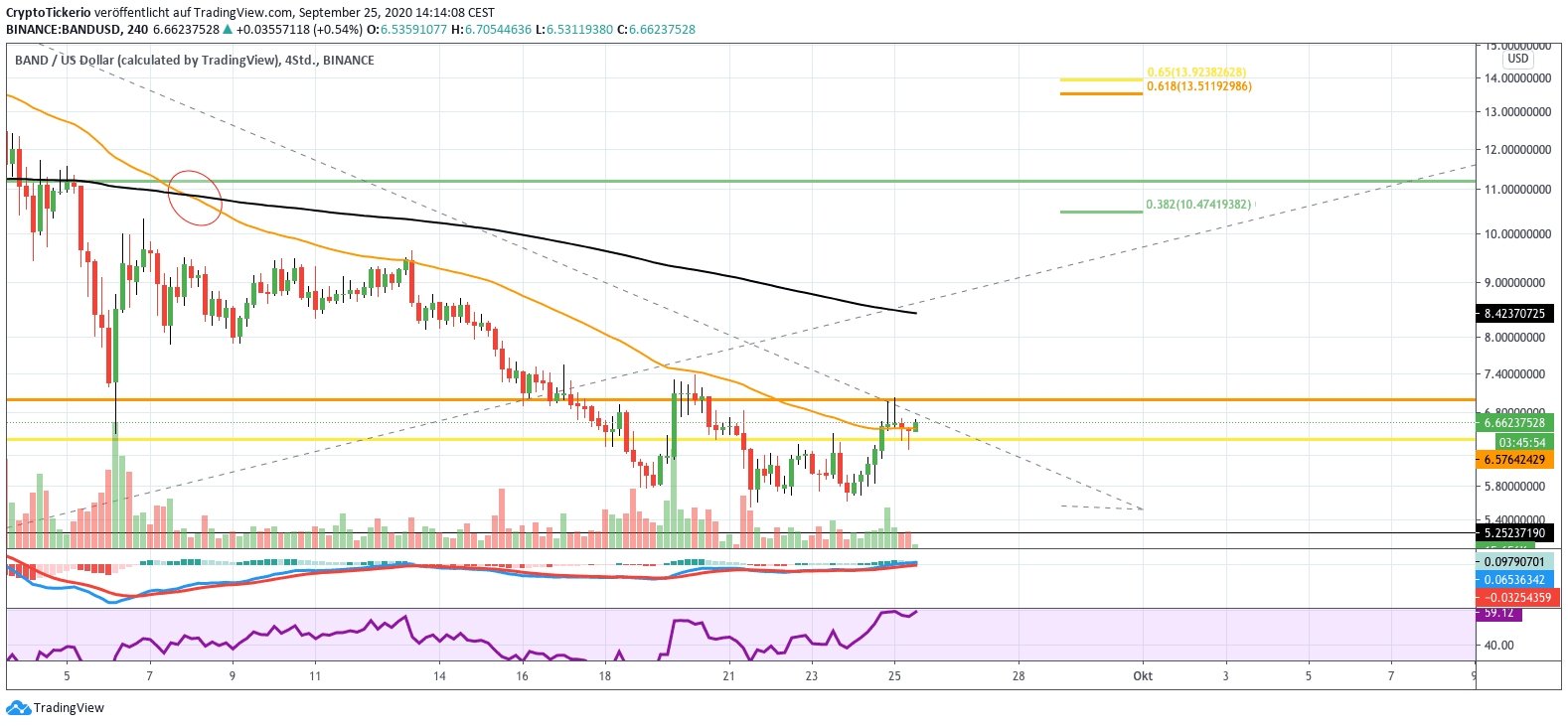
Task: Click the 25 date label on time axis
Action: click(x=894, y=676)
